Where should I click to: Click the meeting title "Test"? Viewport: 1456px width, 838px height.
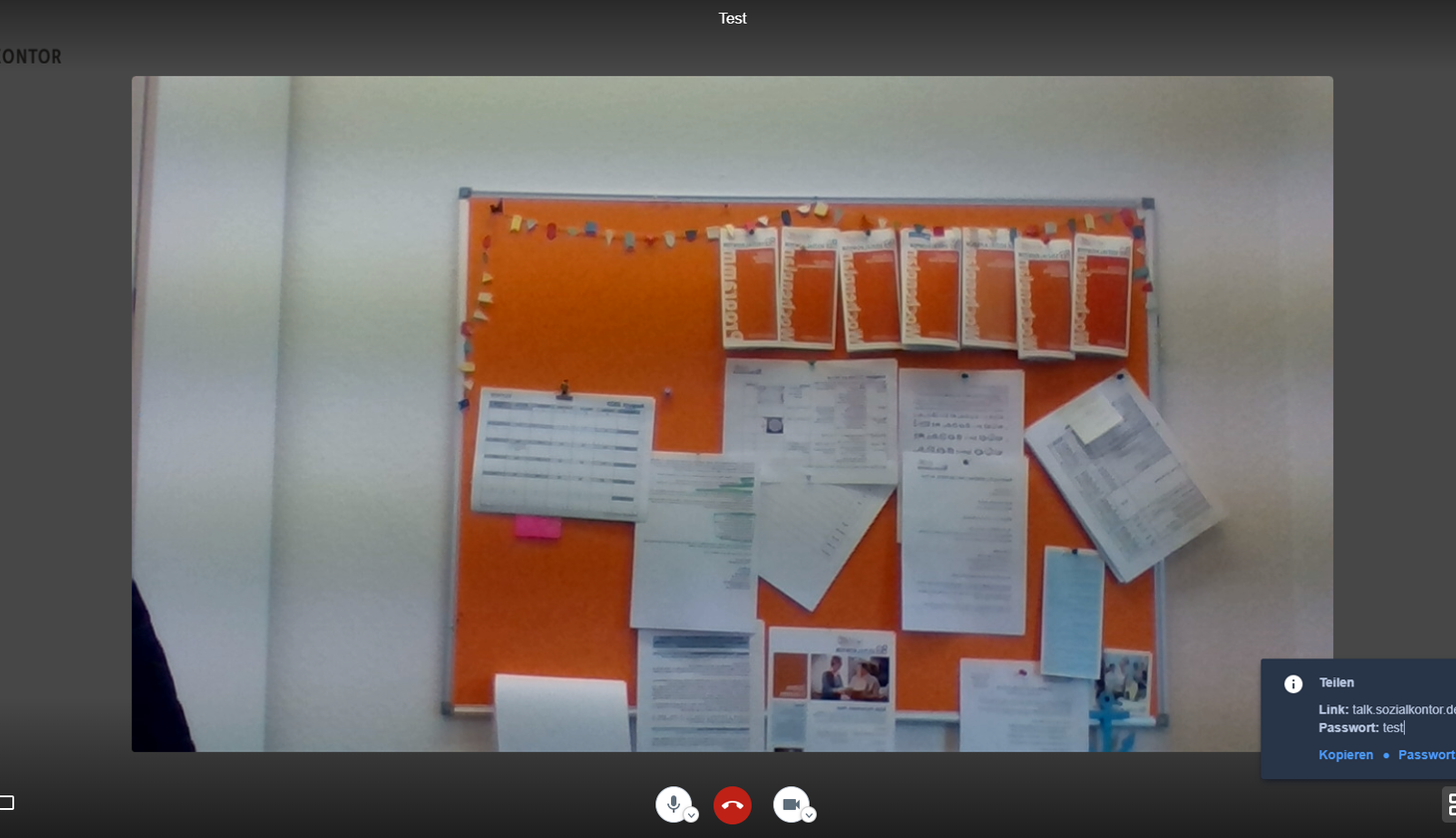pos(732,18)
